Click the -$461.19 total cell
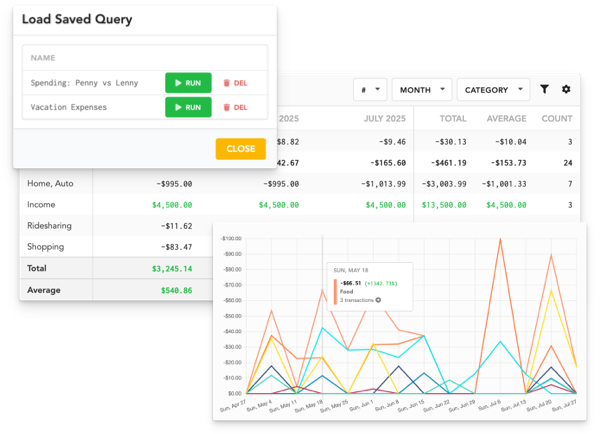600x434 pixels. (448, 163)
